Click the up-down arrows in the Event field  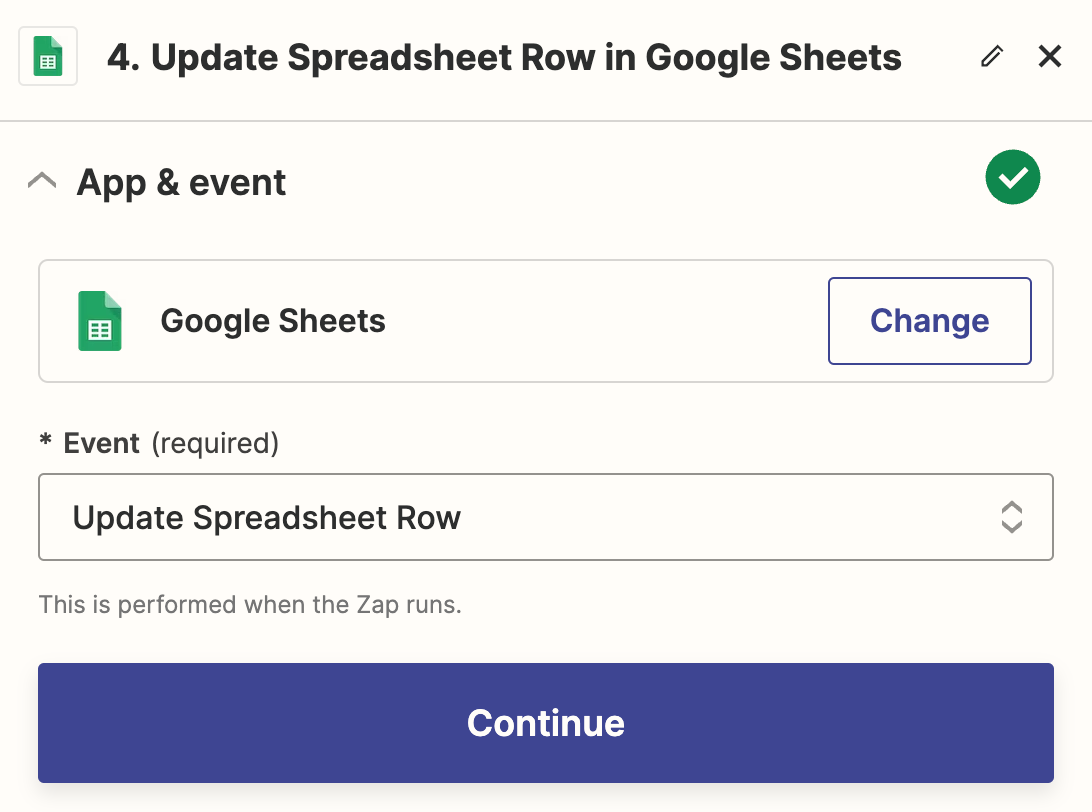(1011, 517)
